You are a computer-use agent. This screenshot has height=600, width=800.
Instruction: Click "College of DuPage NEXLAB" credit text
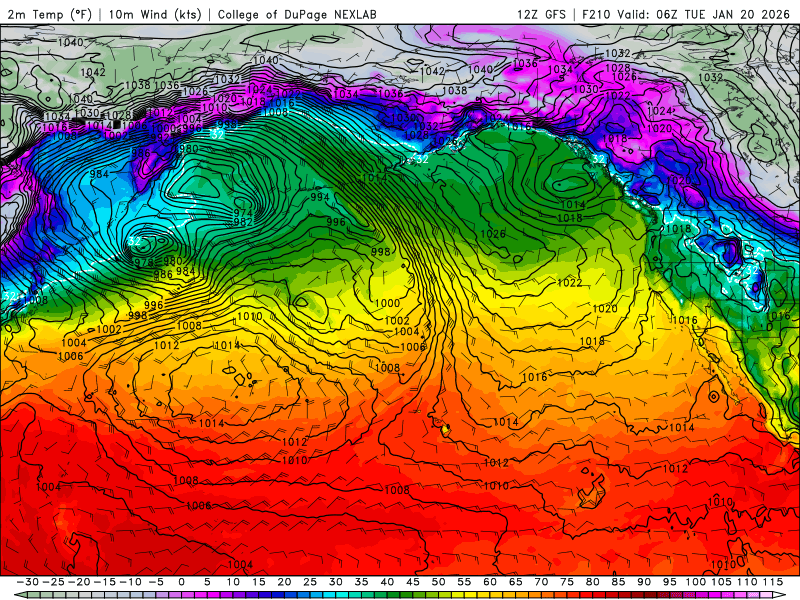point(297,14)
